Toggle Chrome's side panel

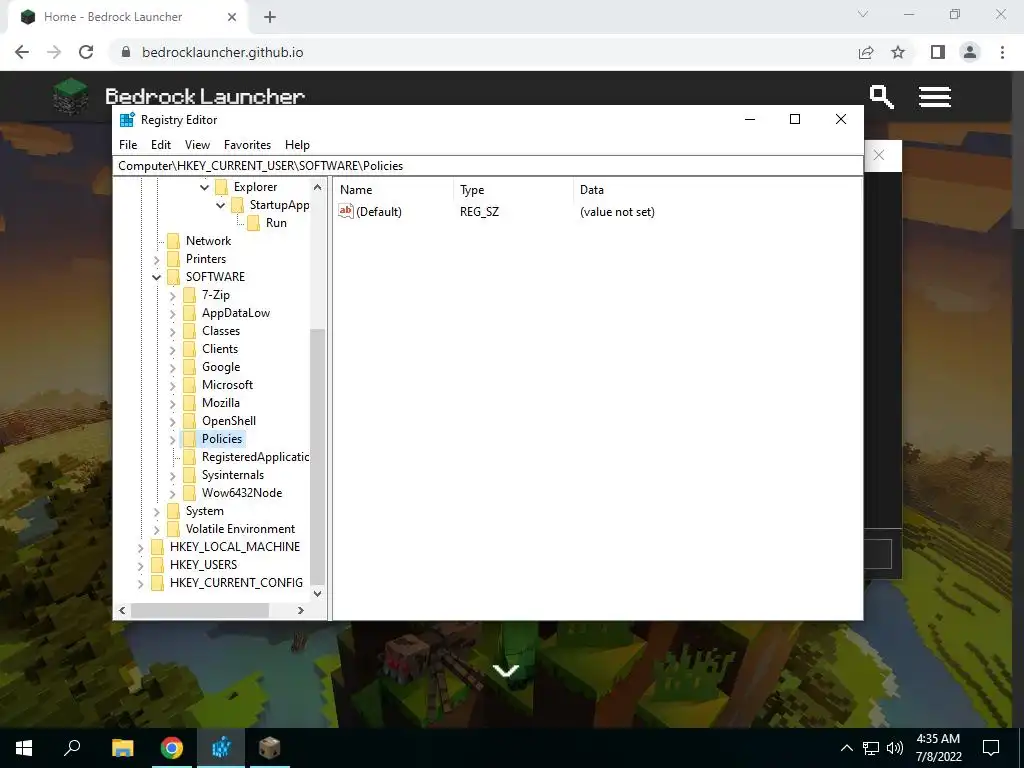click(x=938, y=52)
